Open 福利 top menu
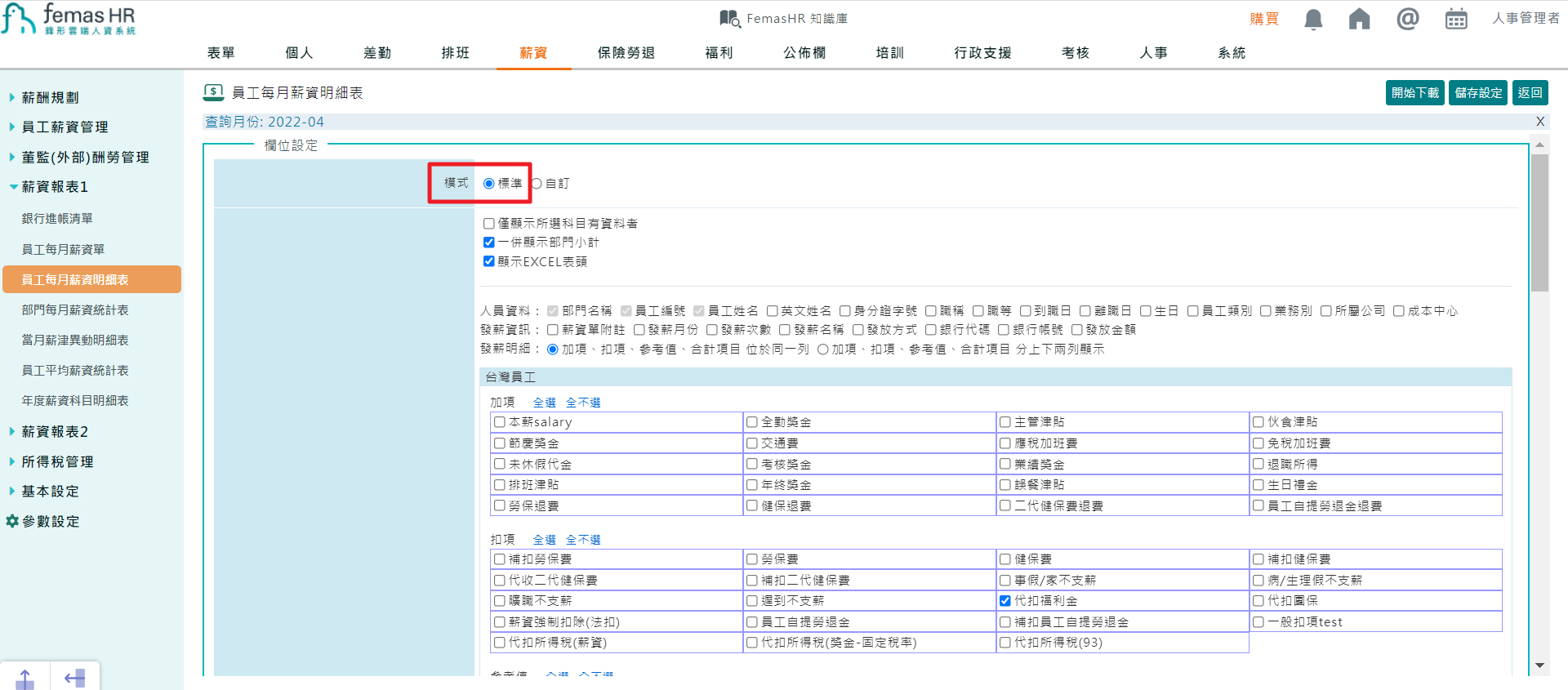This screenshot has height=690, width=1568. (x=719, y=52)
